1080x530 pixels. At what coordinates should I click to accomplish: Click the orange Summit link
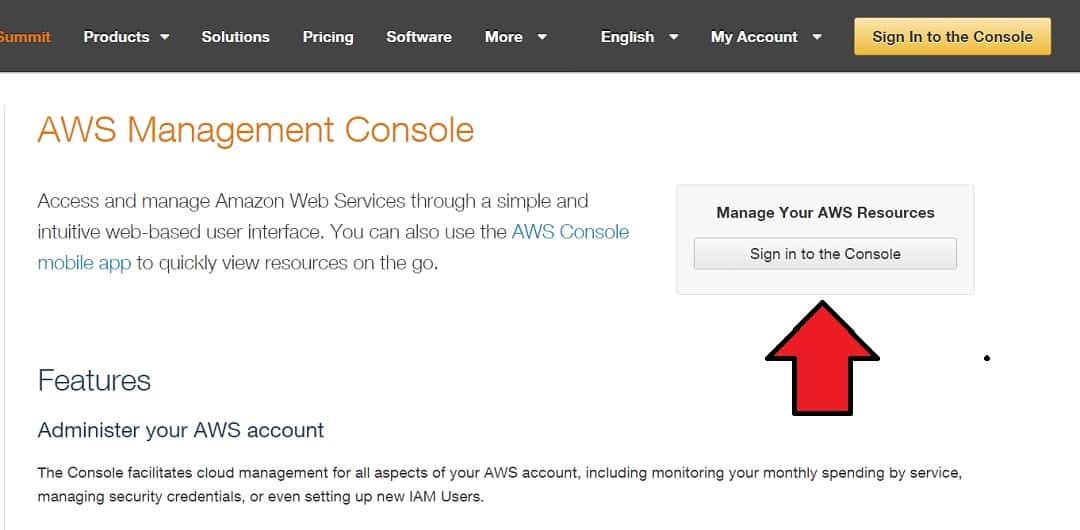pos(25,37)
